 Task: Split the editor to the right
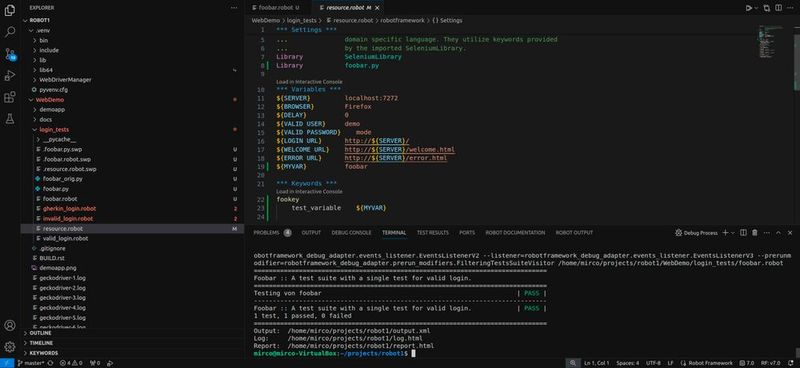pyautogui.click(x=778, y=8)
